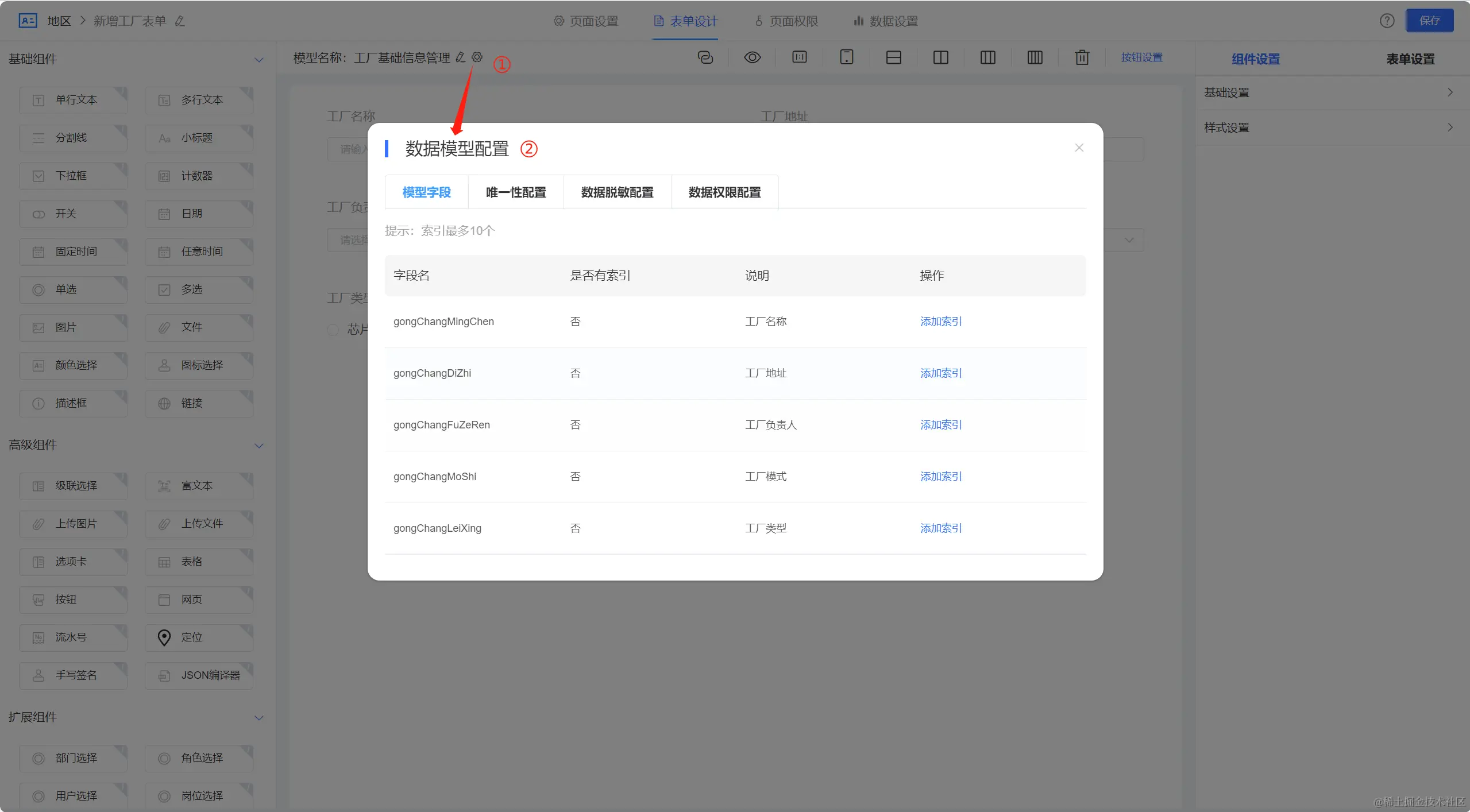This screenshot has width=1470, height=812.
Task: Collapse the 高级组件 section
Action: coord(259,446)
